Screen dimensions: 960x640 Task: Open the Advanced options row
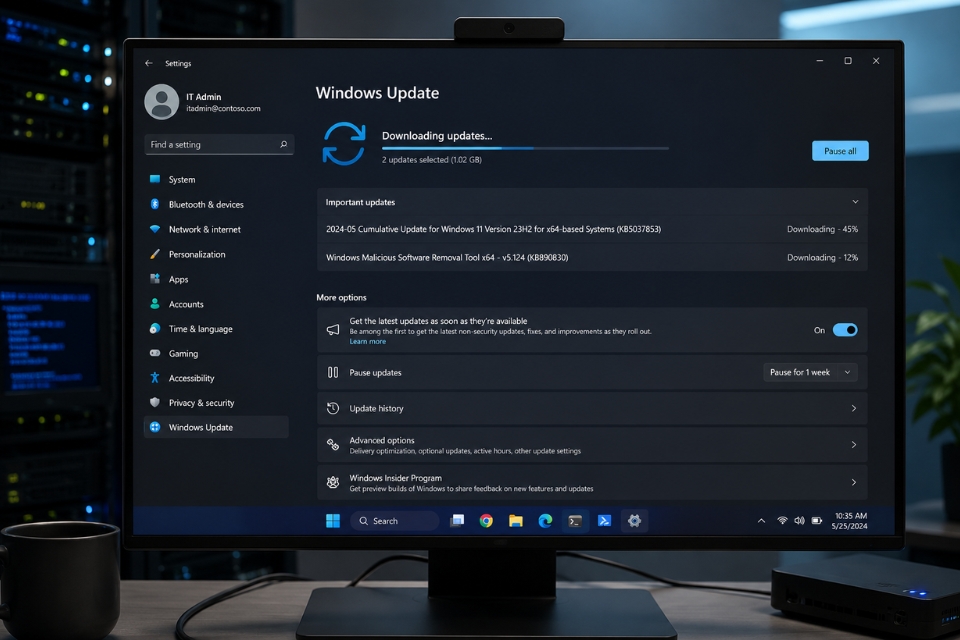click(592, 445)
